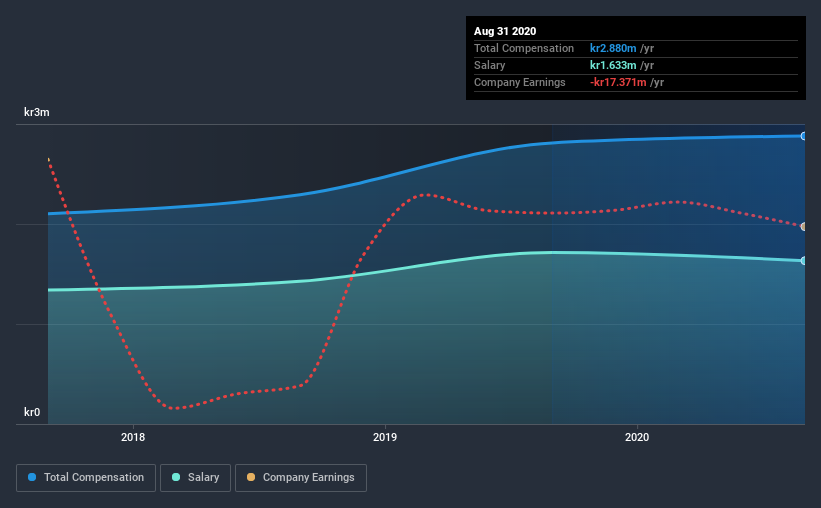The height and width of the screenshot is (508, 821).
Task: Click the -kr17.371m company earnings value
Action: point(618,82)
